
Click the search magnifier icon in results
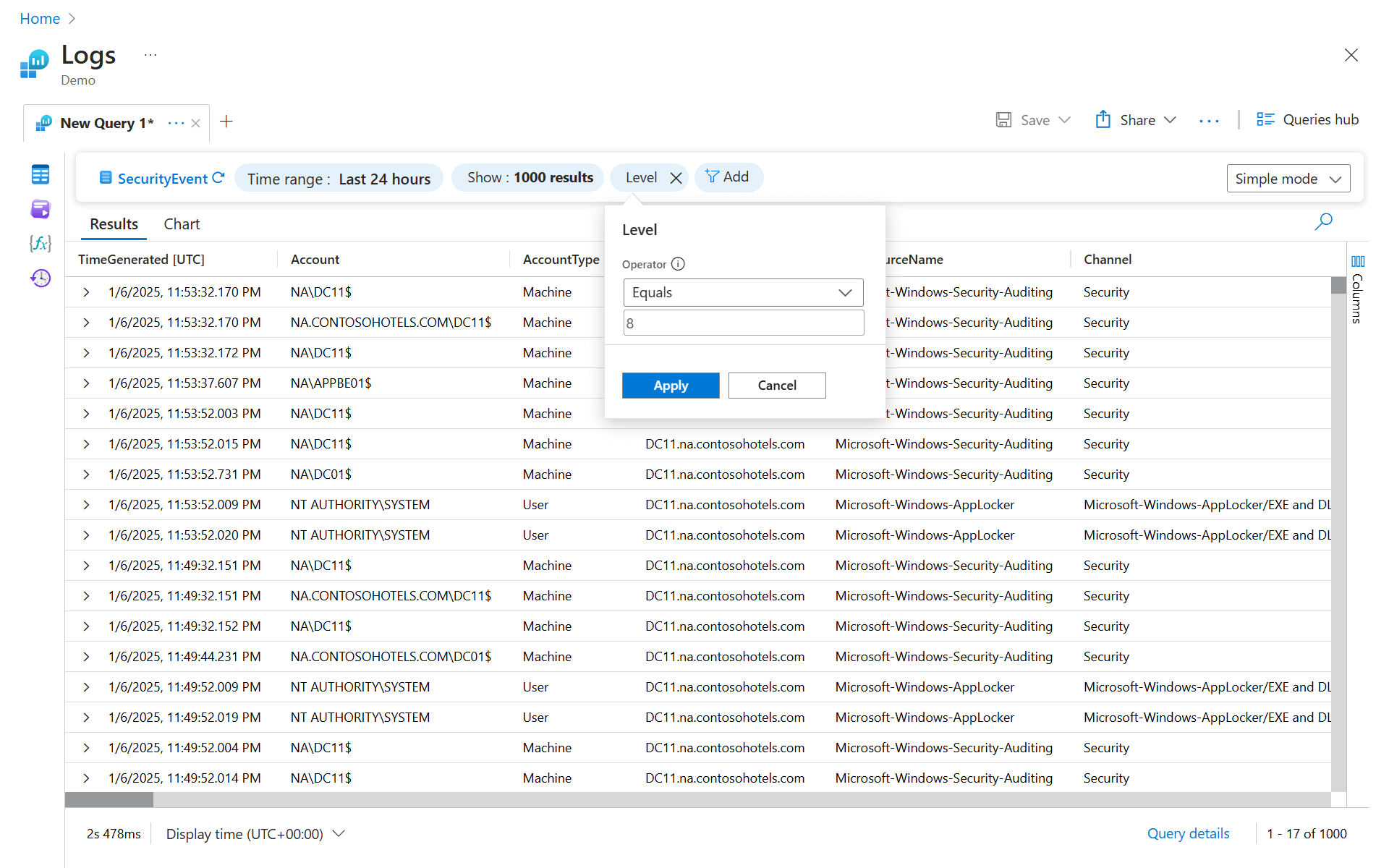point(1323,222)
